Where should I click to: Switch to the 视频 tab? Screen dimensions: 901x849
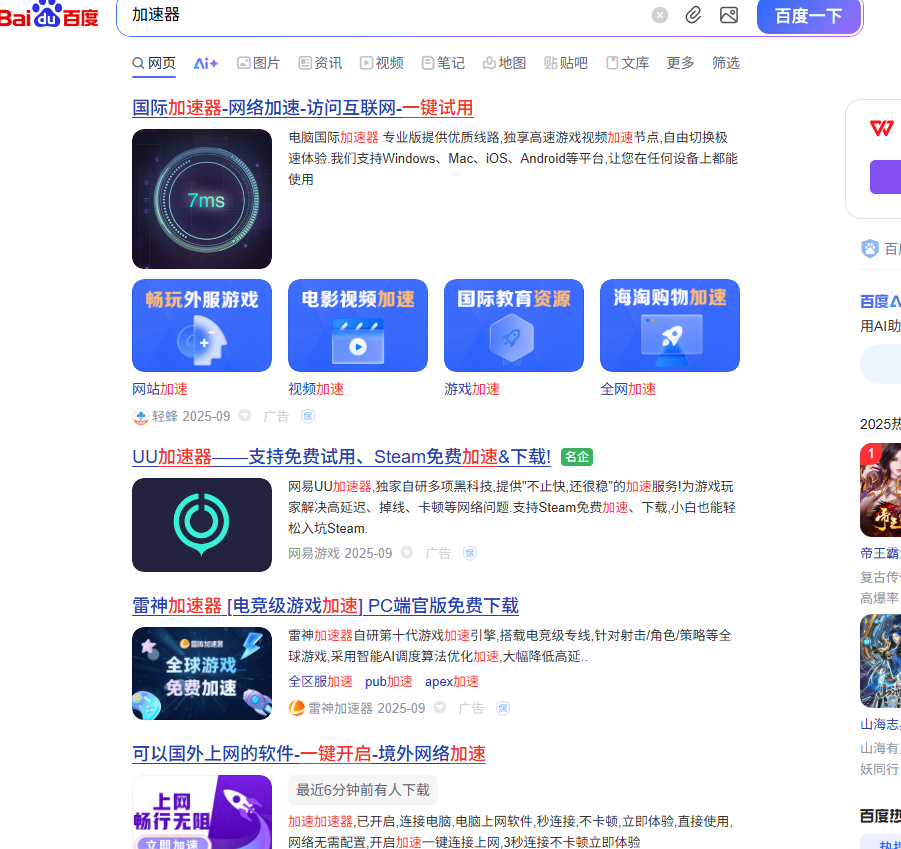coord(381,62)
